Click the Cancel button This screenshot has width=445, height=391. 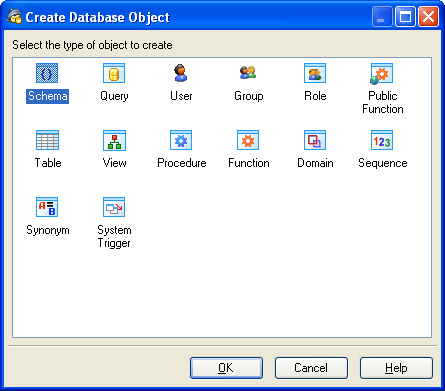coord(311,368)
